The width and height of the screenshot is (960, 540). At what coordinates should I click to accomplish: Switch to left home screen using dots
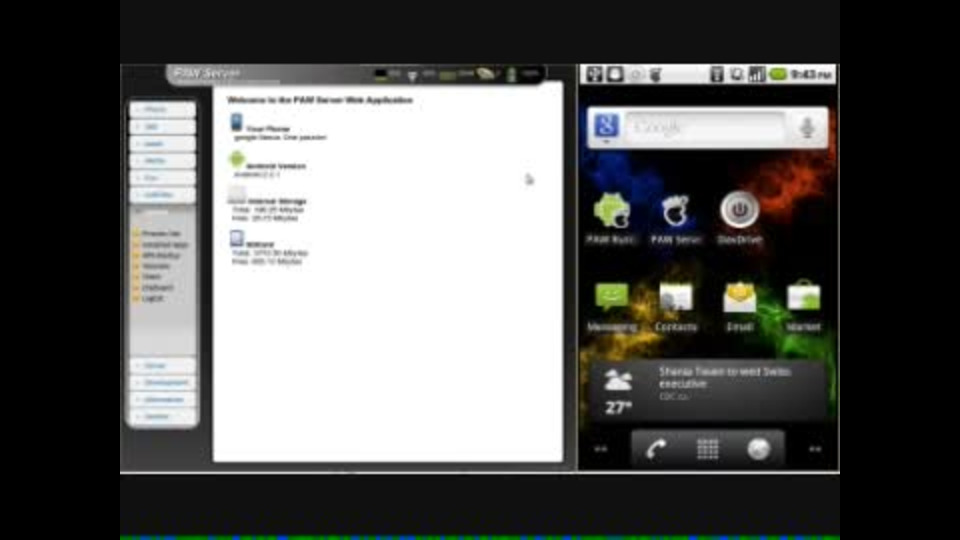(x=601, y=449)
